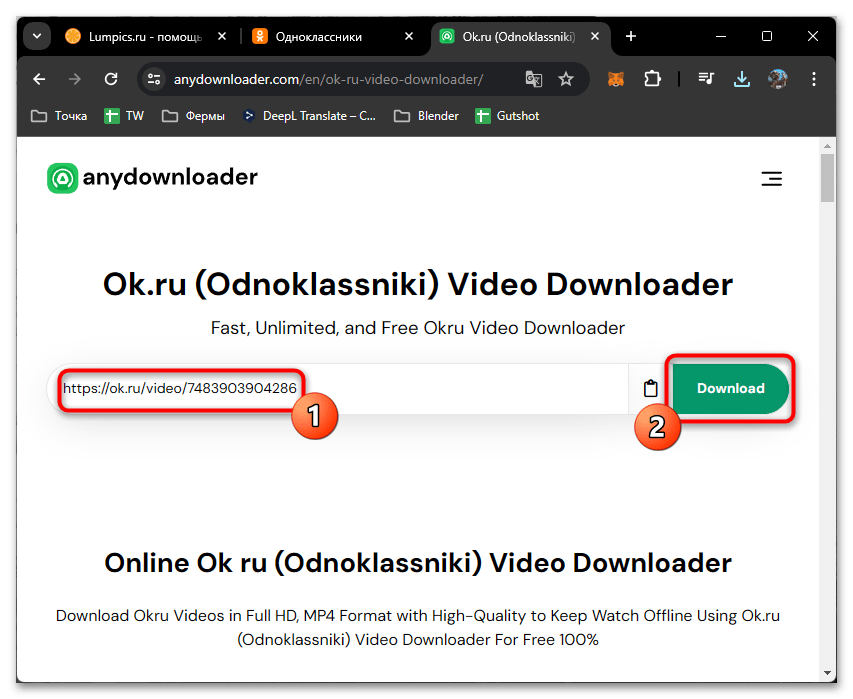This screenshot has width=853, height=699.
Task: Click the extensions puzzle icon
Action: 651,78
